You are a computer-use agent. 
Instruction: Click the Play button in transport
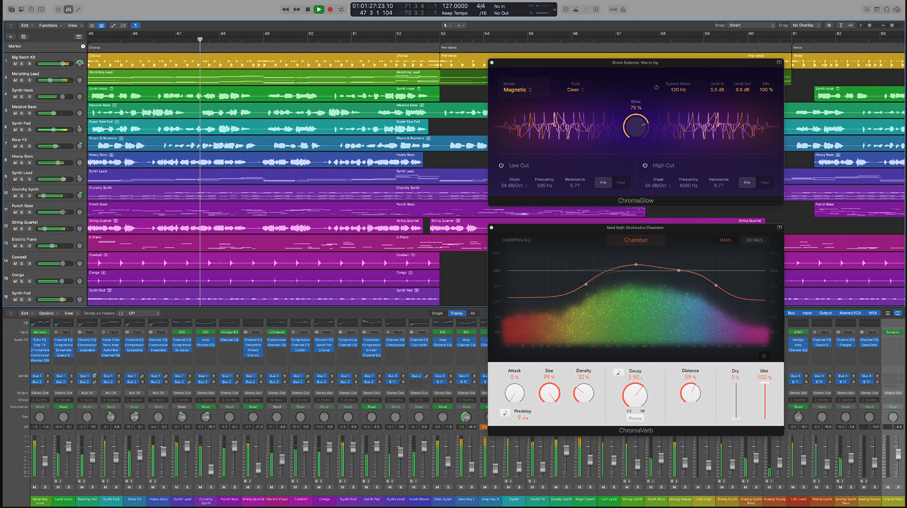tap(319, 10)
